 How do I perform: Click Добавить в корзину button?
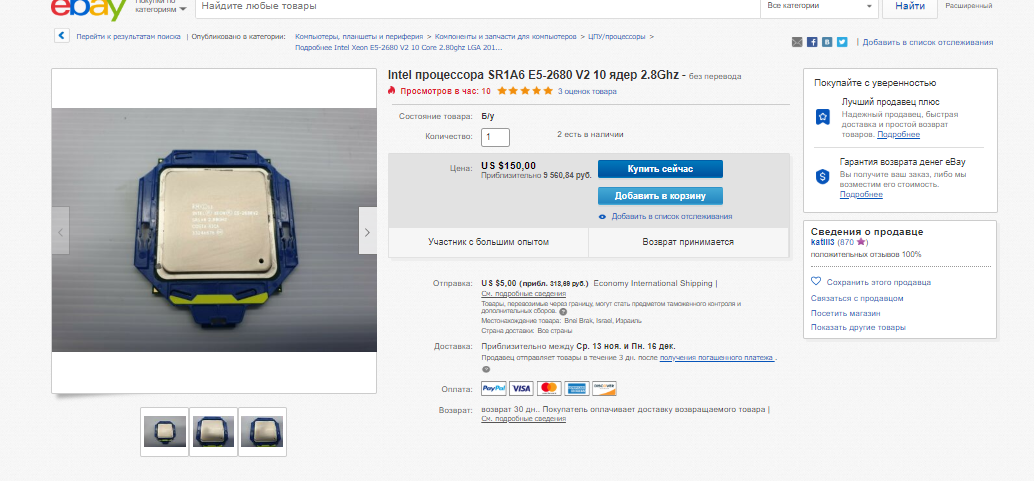(x=660, y=196)
